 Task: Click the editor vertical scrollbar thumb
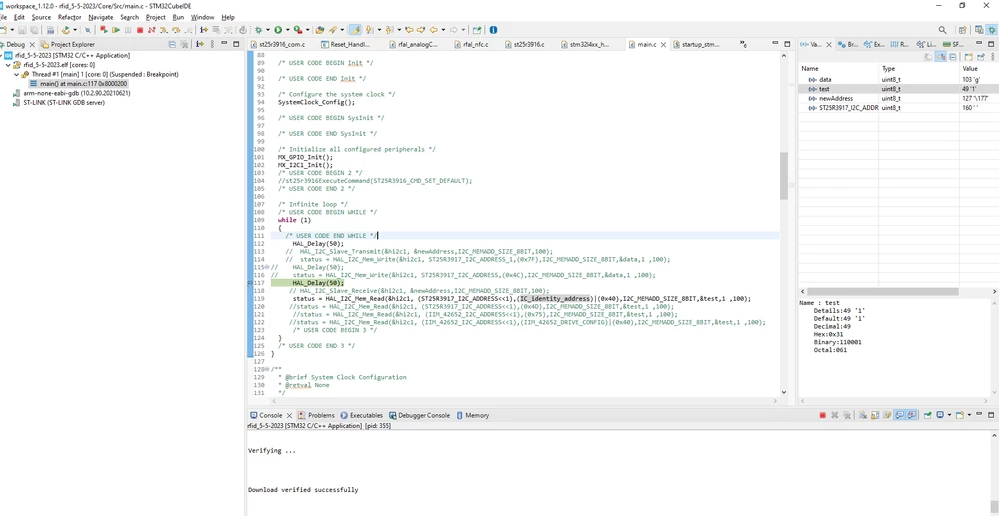[784, 175]
